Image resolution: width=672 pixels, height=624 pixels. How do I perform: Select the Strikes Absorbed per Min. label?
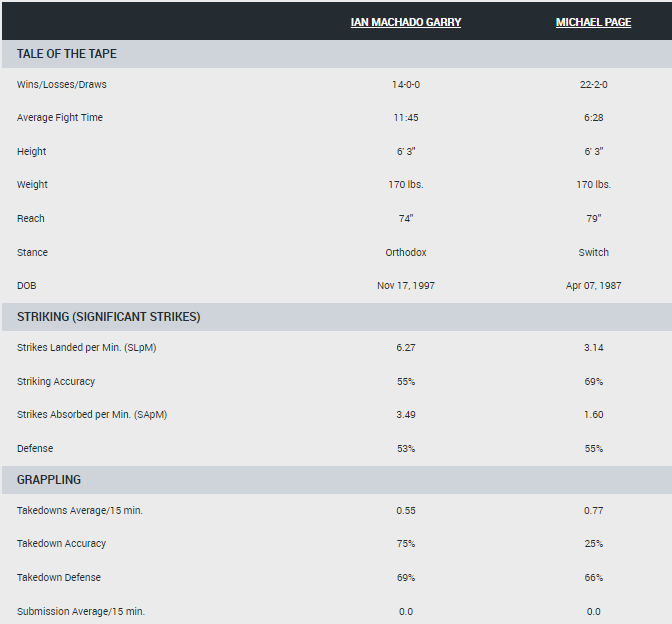tap(92, 415)
